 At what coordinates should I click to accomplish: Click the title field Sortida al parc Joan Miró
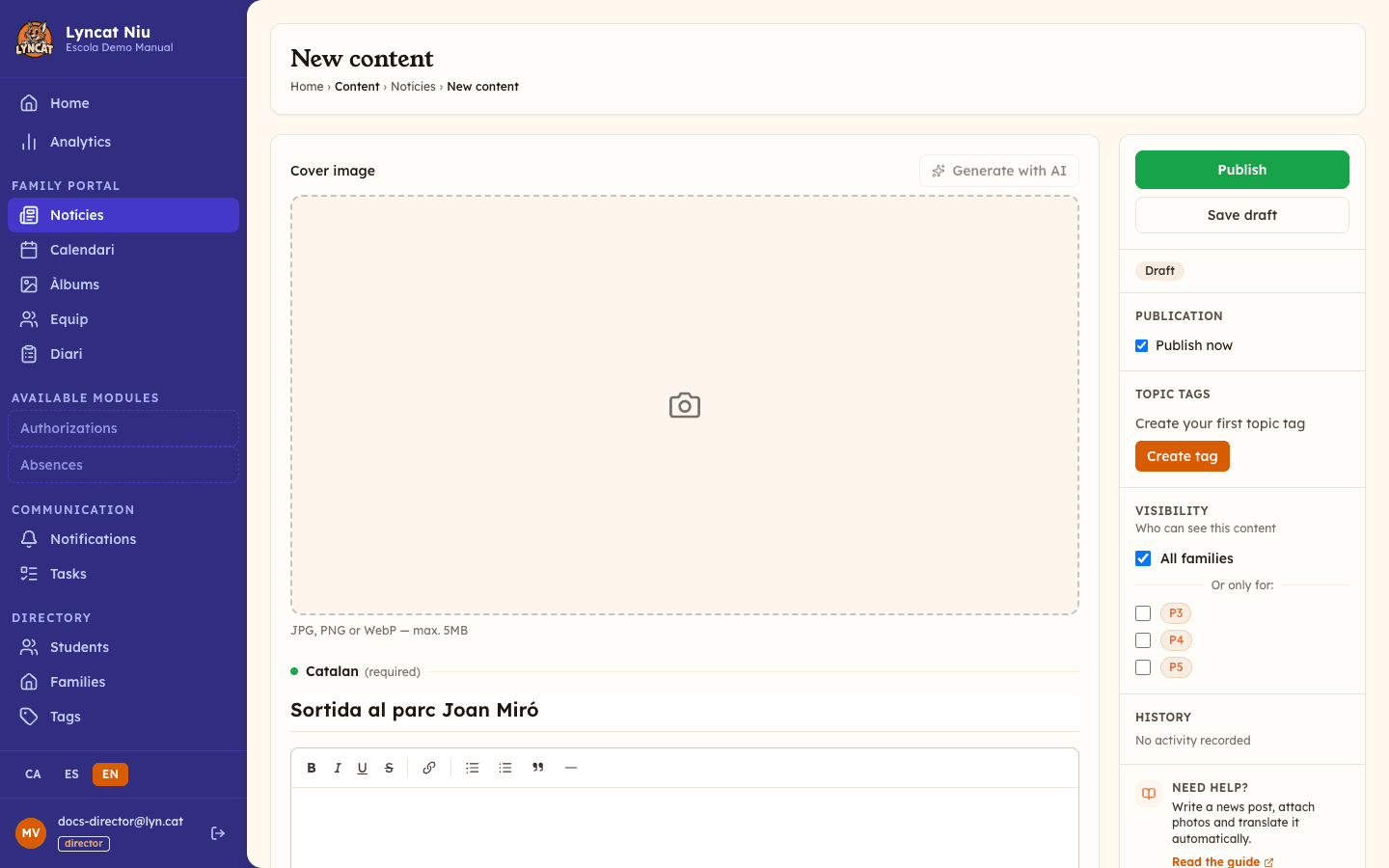click(x=685, y=710)
